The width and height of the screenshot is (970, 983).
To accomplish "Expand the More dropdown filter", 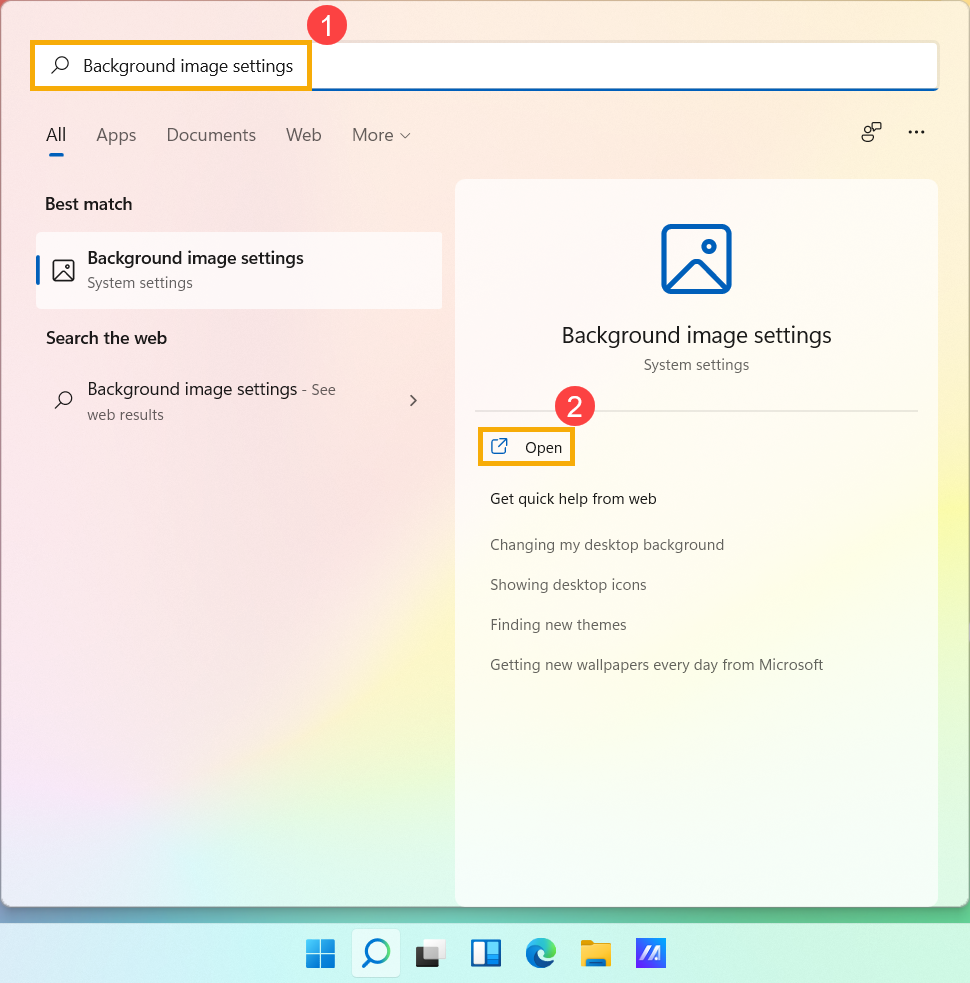I will pyautogui.click(x=381, y=135).
